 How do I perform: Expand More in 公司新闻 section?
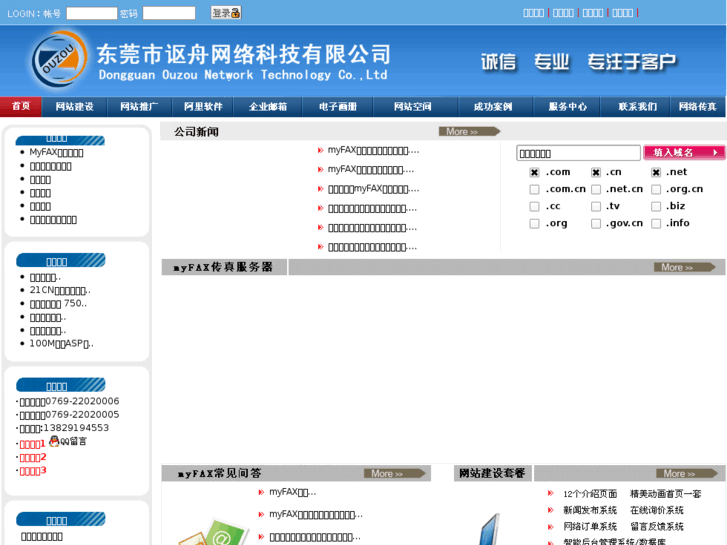tap(466, 132)
